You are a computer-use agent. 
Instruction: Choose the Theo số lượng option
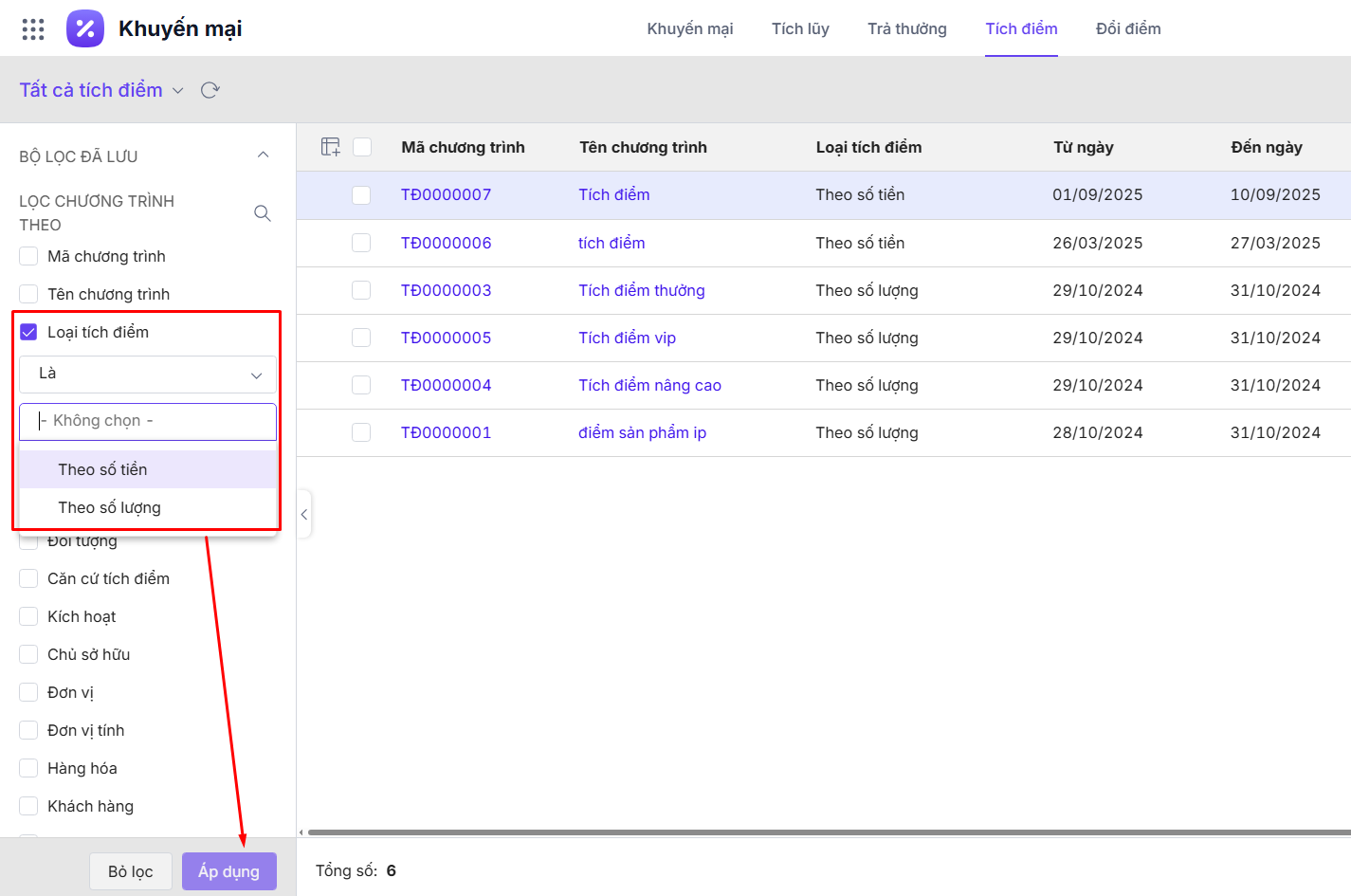click(x=110, y=507)
